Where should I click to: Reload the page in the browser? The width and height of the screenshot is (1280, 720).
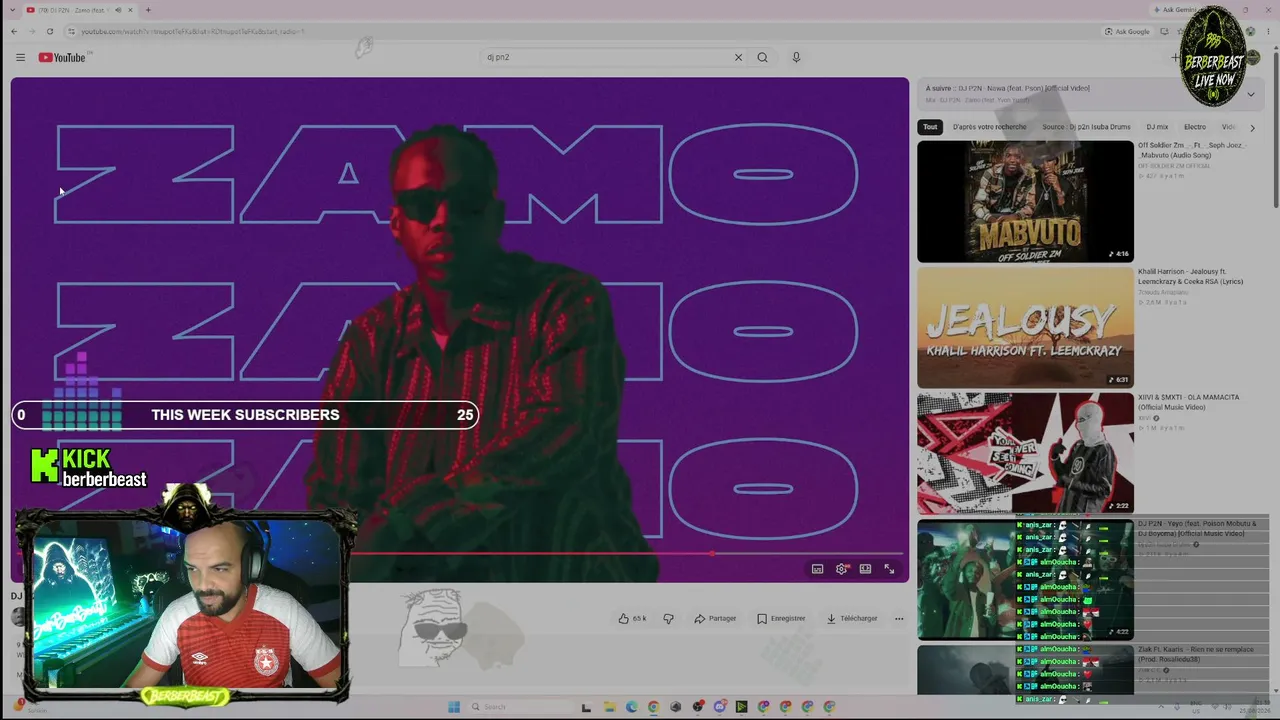tap(49, 31)
